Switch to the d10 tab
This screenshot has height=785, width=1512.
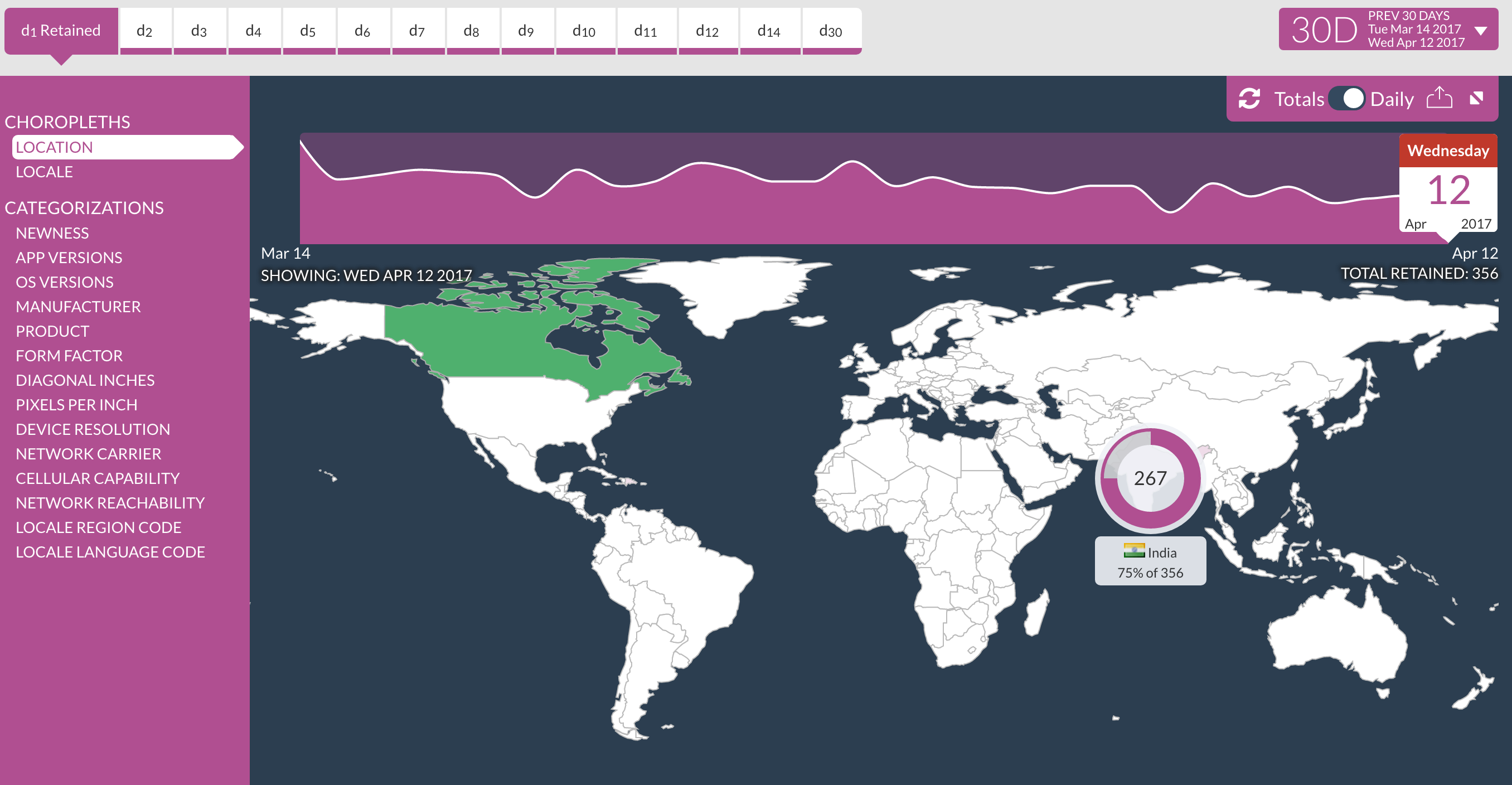click(585, 31)
